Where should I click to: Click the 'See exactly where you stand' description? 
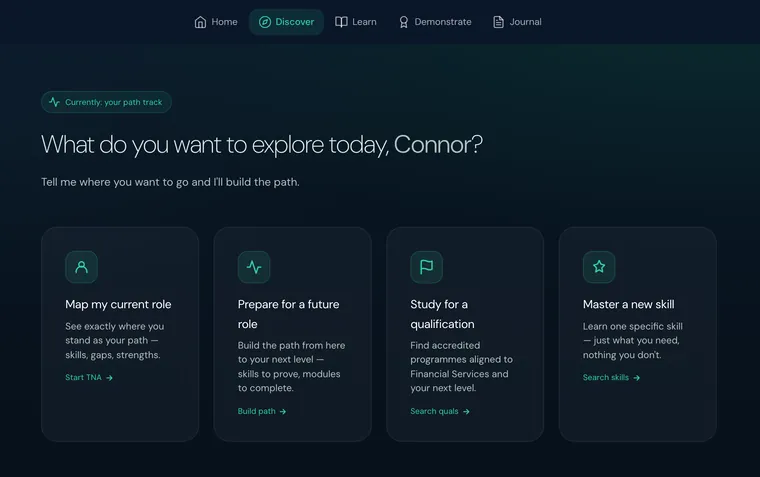(115, 341)
